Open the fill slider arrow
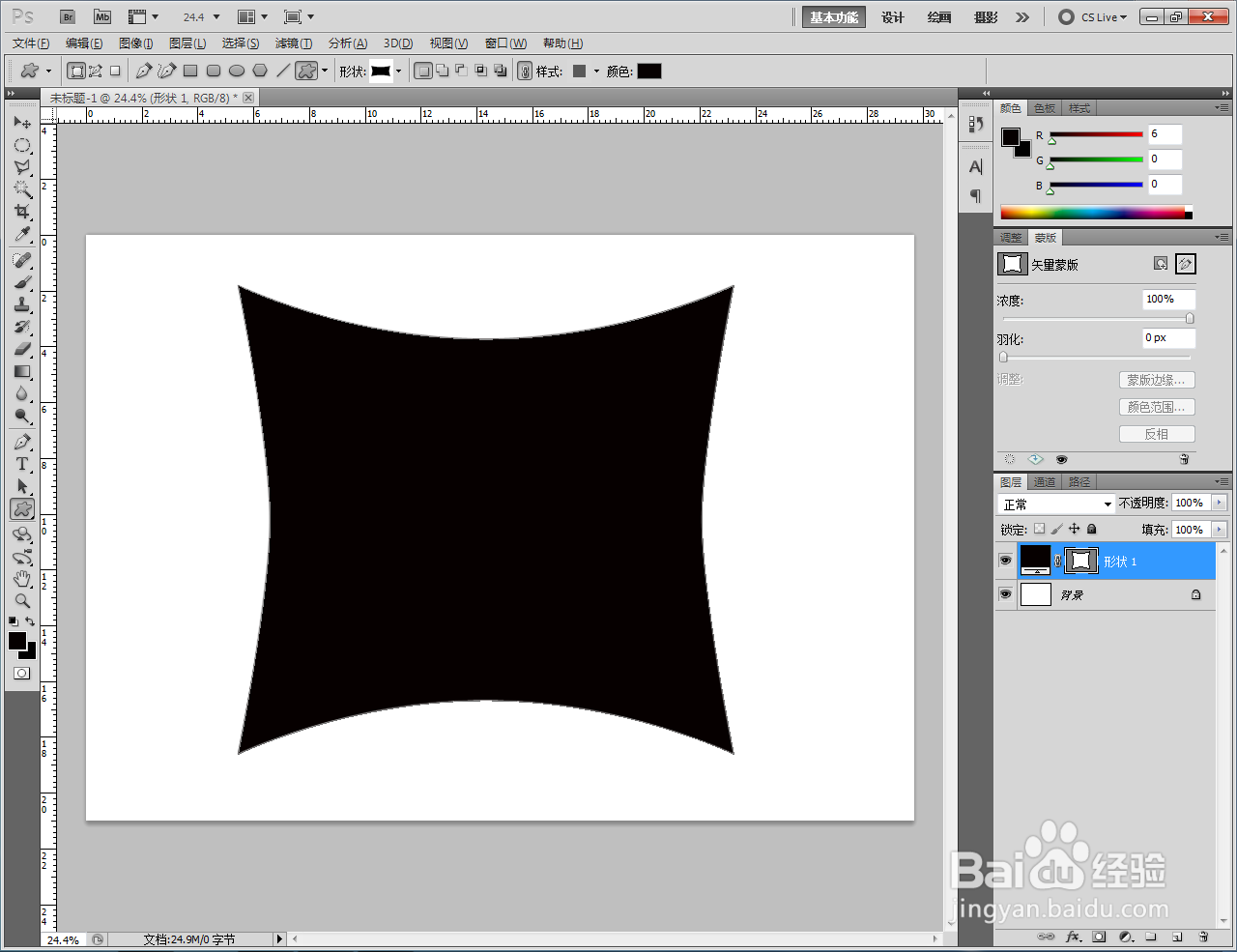 pyautogui.click(x=1219, y=530)
